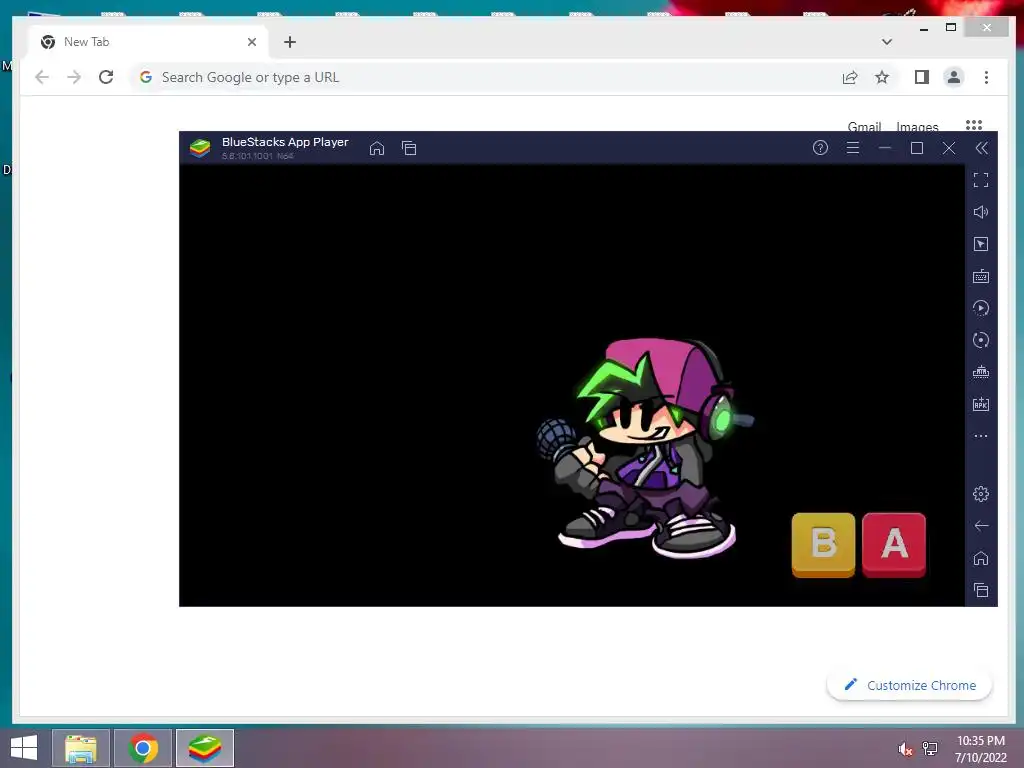
Task: Open BlueStacks hamburger menu
Action: point(852,148)
